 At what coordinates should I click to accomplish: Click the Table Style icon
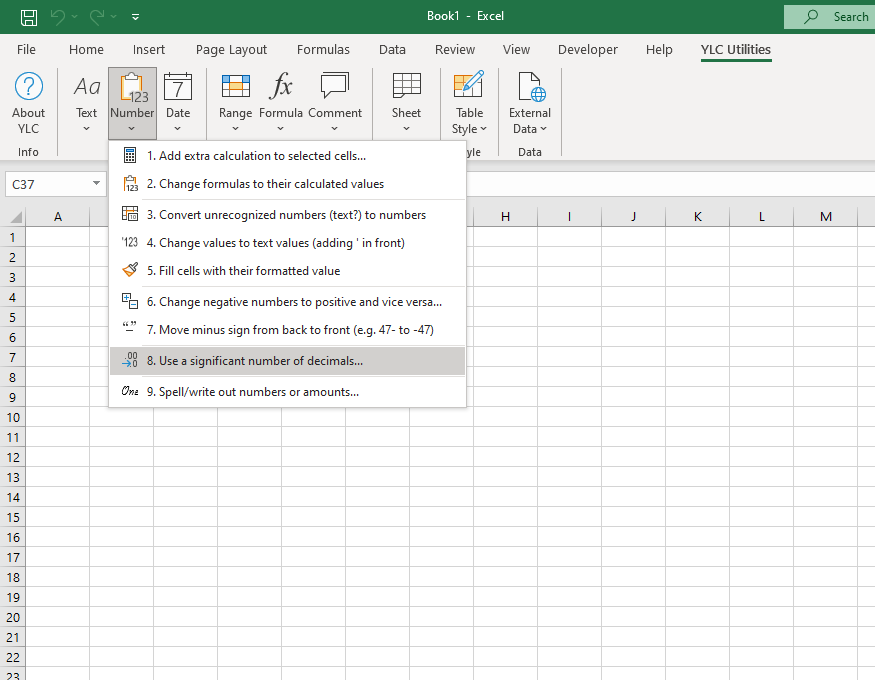click(x=469, y=88)
